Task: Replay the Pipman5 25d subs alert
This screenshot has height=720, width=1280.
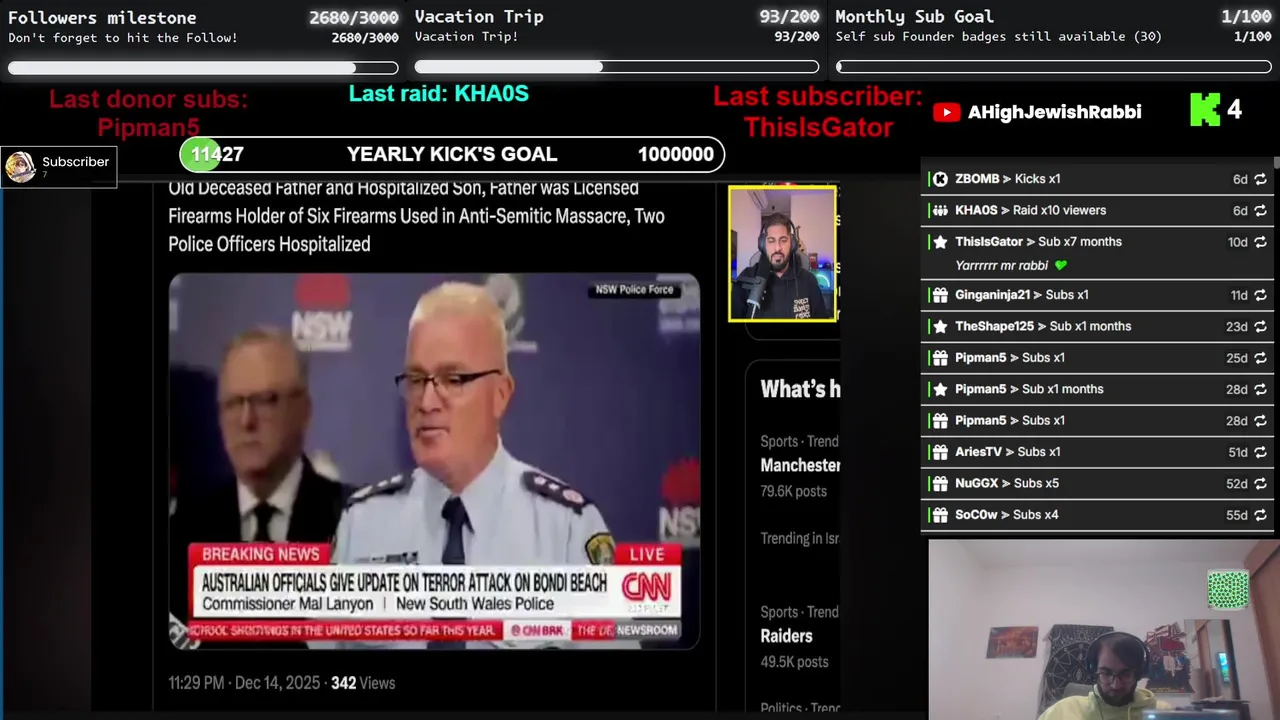Action: (x=1260, y=358)
